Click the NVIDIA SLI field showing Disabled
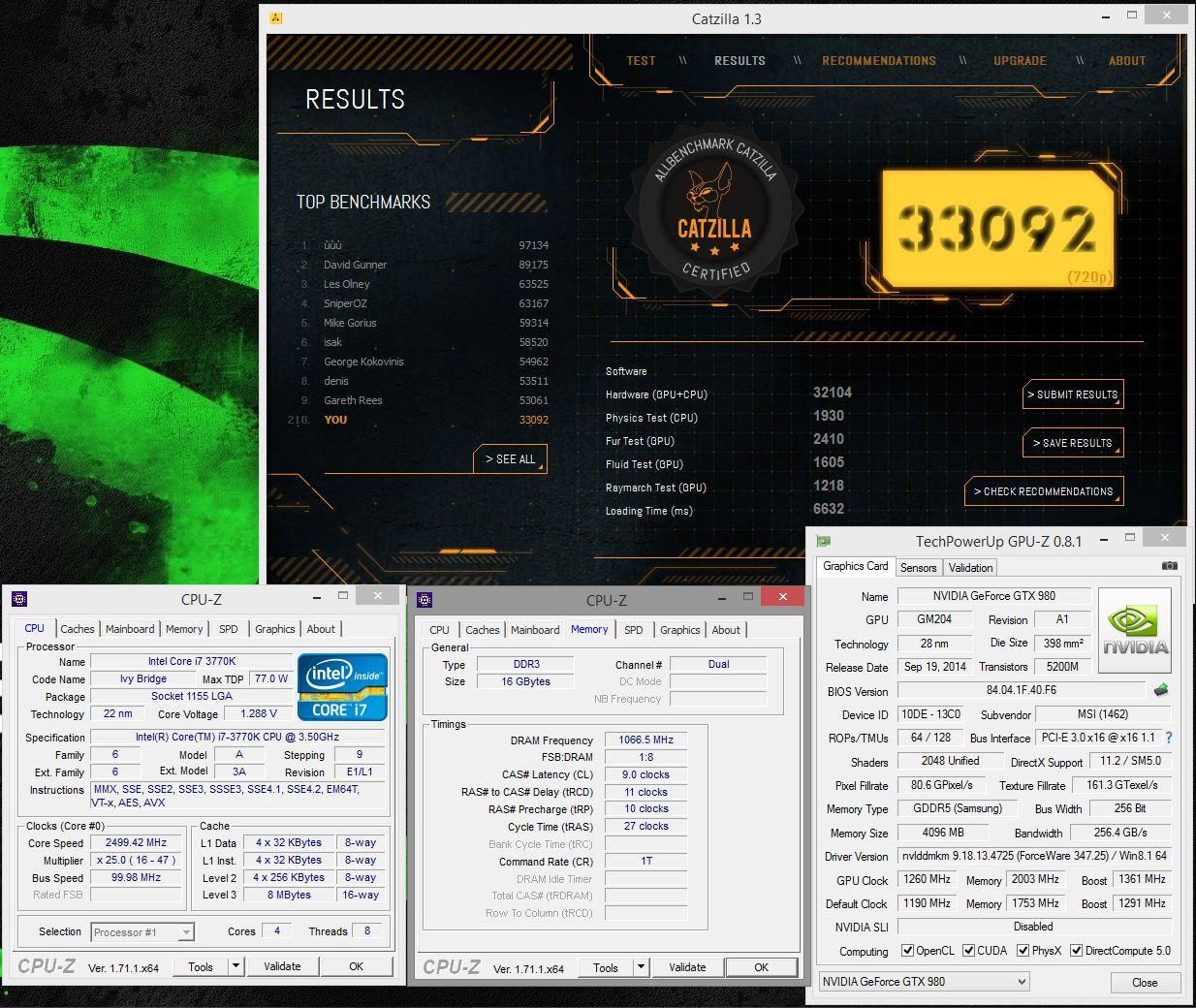 1034,927
